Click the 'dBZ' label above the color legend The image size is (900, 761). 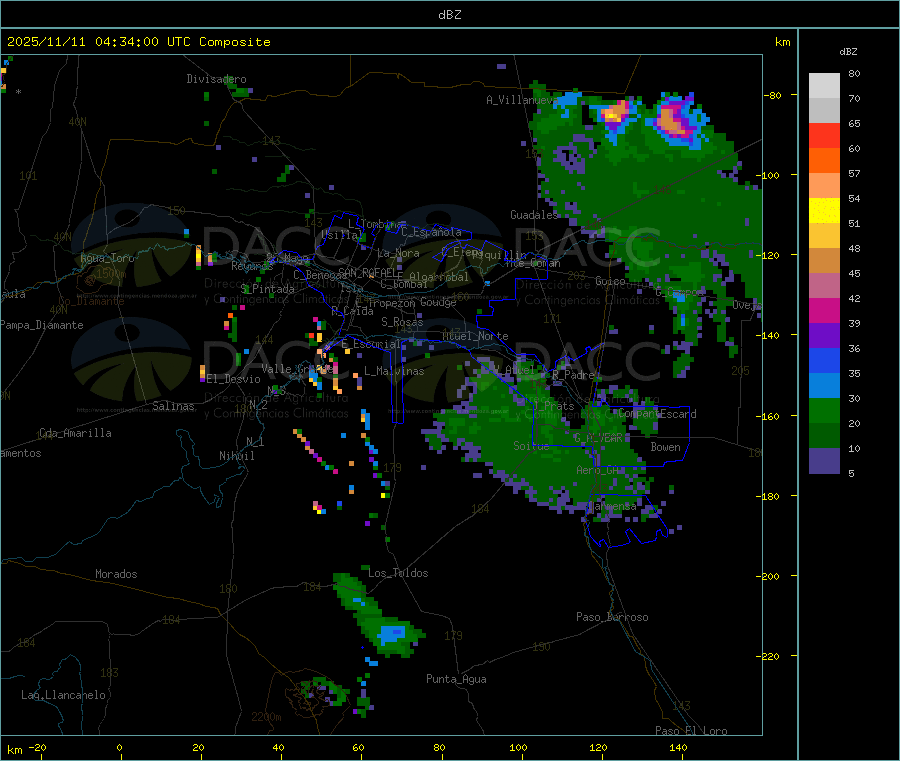848,52
